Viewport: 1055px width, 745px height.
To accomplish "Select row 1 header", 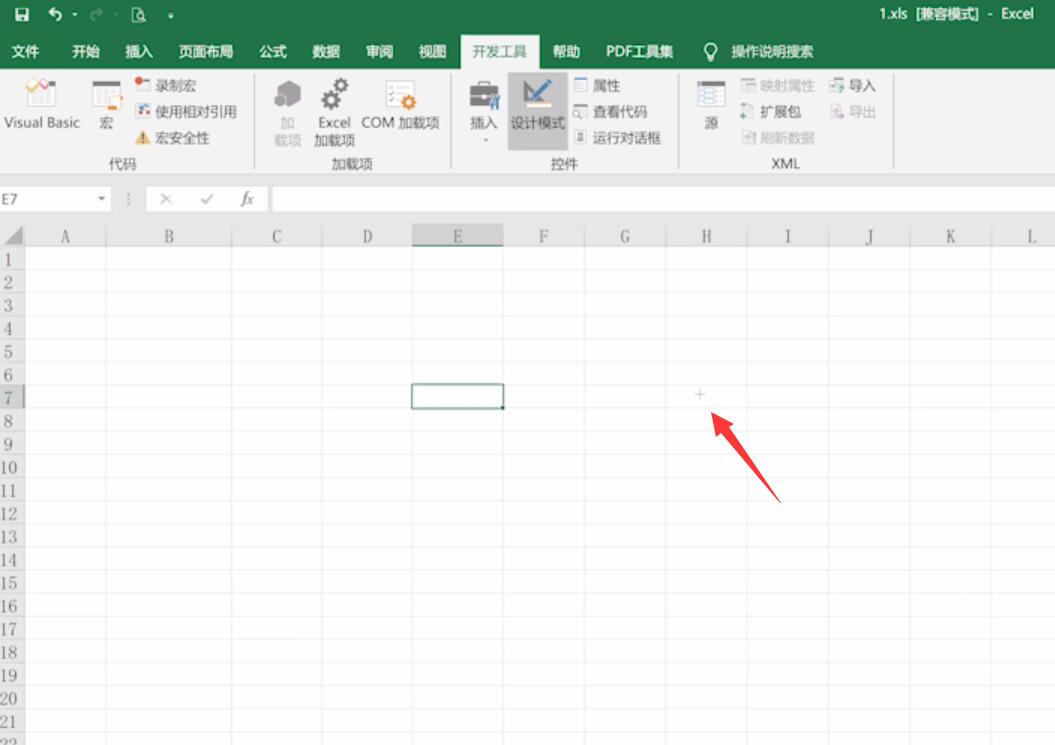I will (x=12, y=259).
